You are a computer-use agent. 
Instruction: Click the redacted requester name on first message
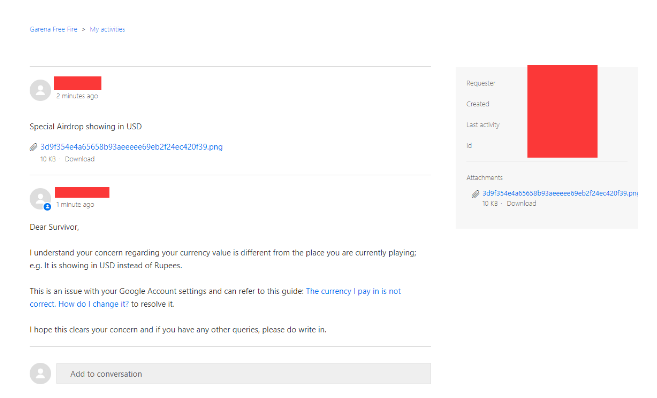[78, 83]
